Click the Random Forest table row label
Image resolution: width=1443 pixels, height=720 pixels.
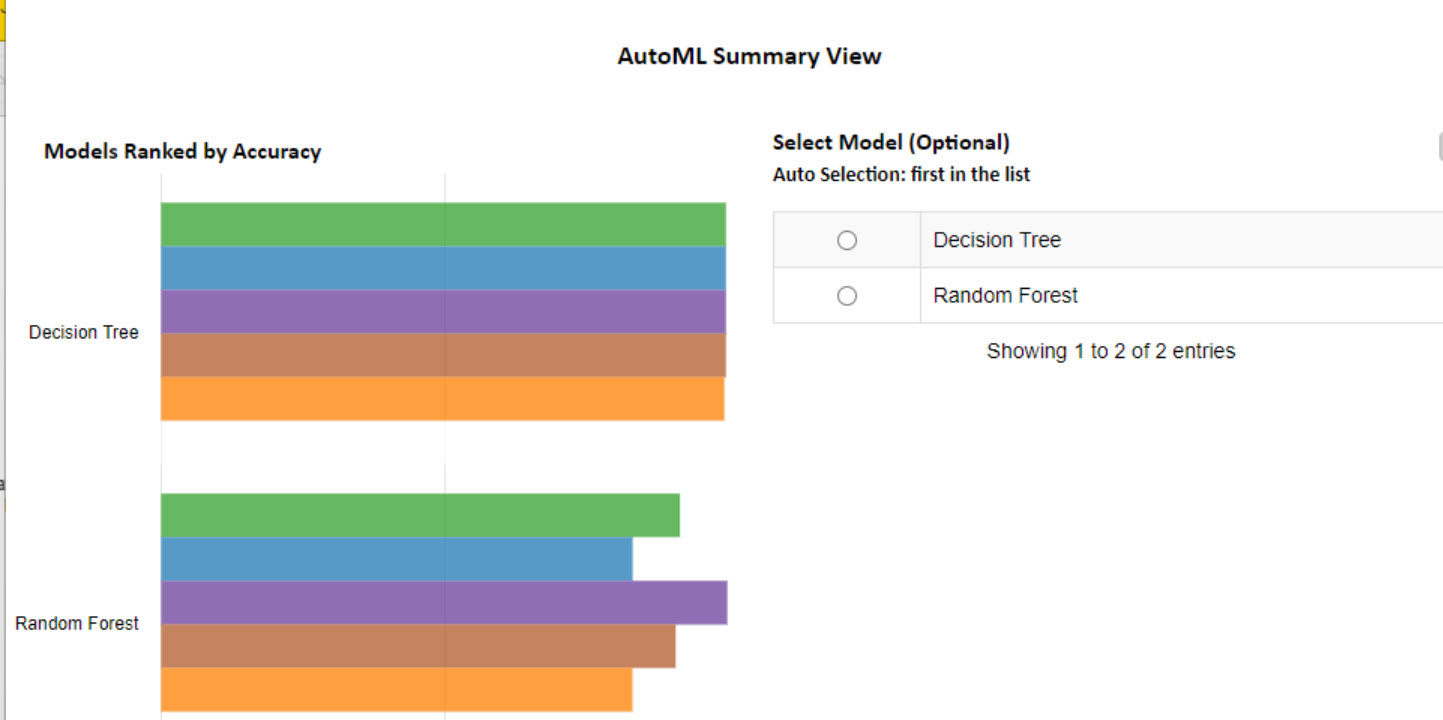click(1005, 296)
